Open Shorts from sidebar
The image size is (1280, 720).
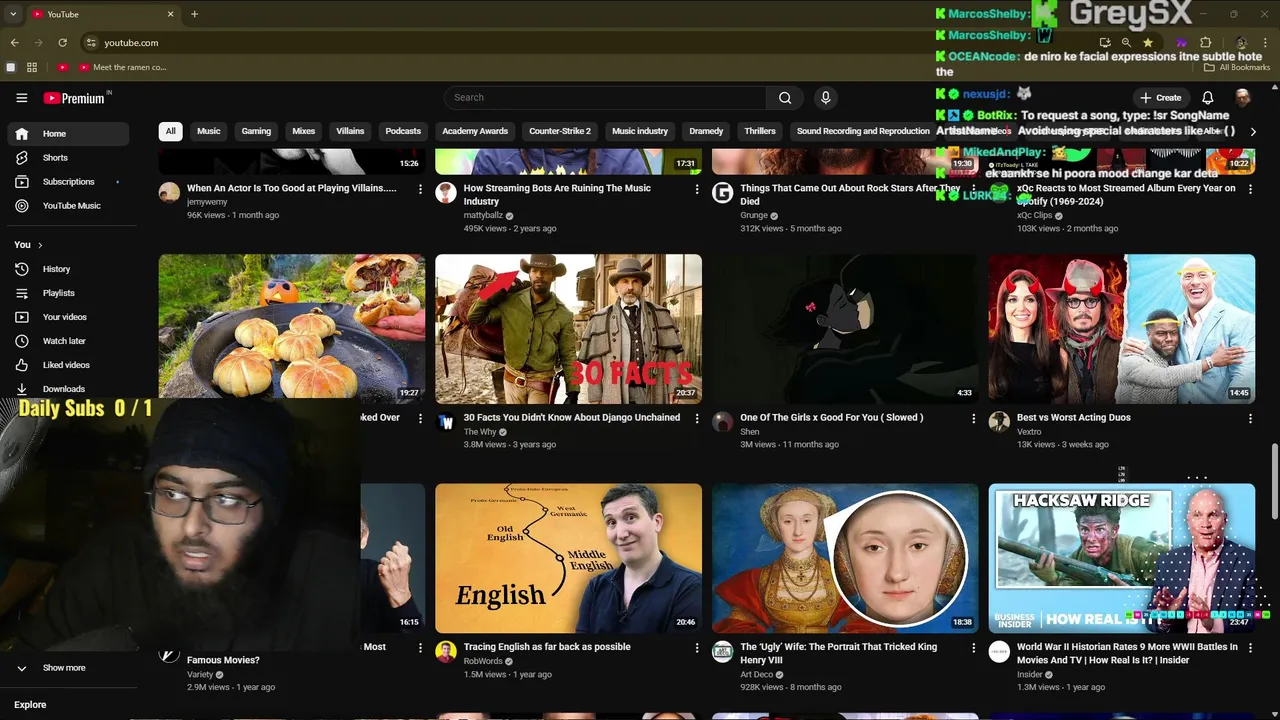68,158
